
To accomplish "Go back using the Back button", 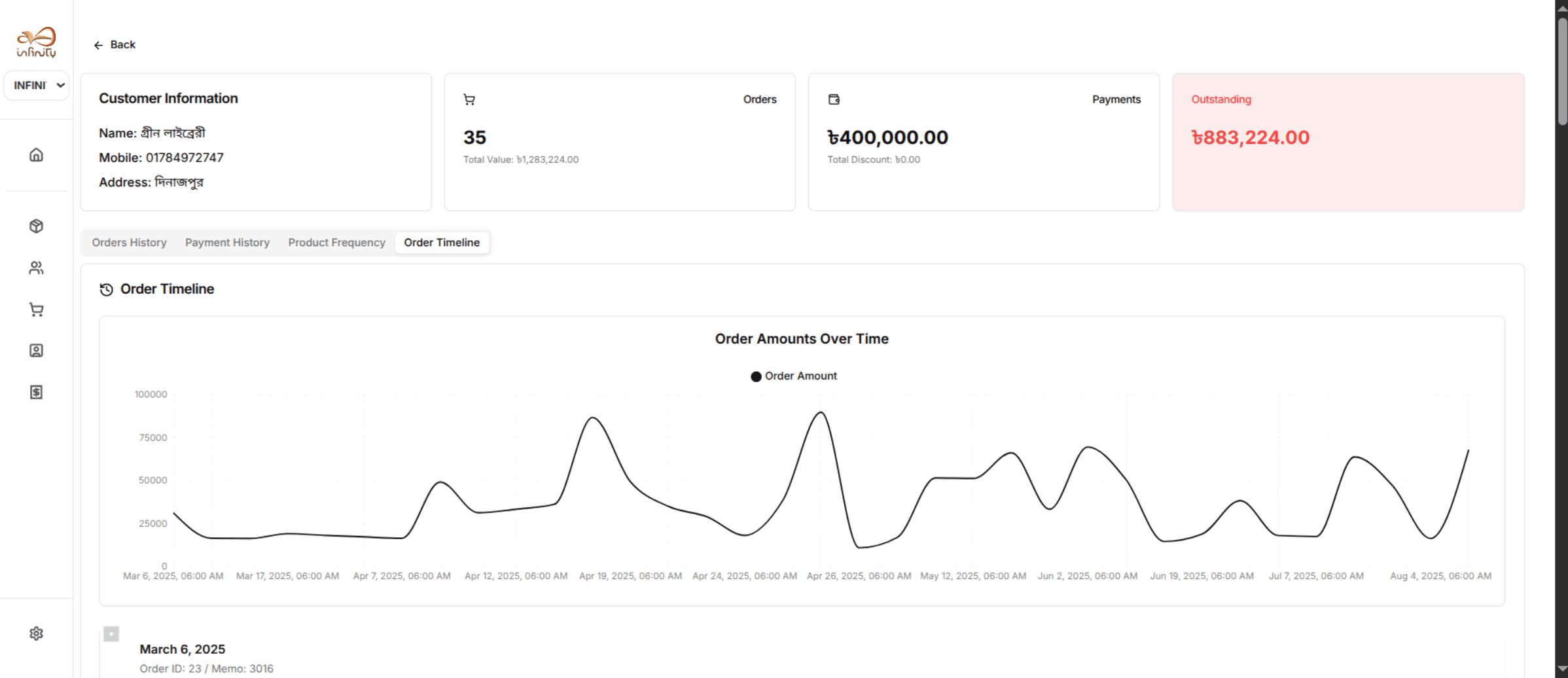I will tap(115, 45).
